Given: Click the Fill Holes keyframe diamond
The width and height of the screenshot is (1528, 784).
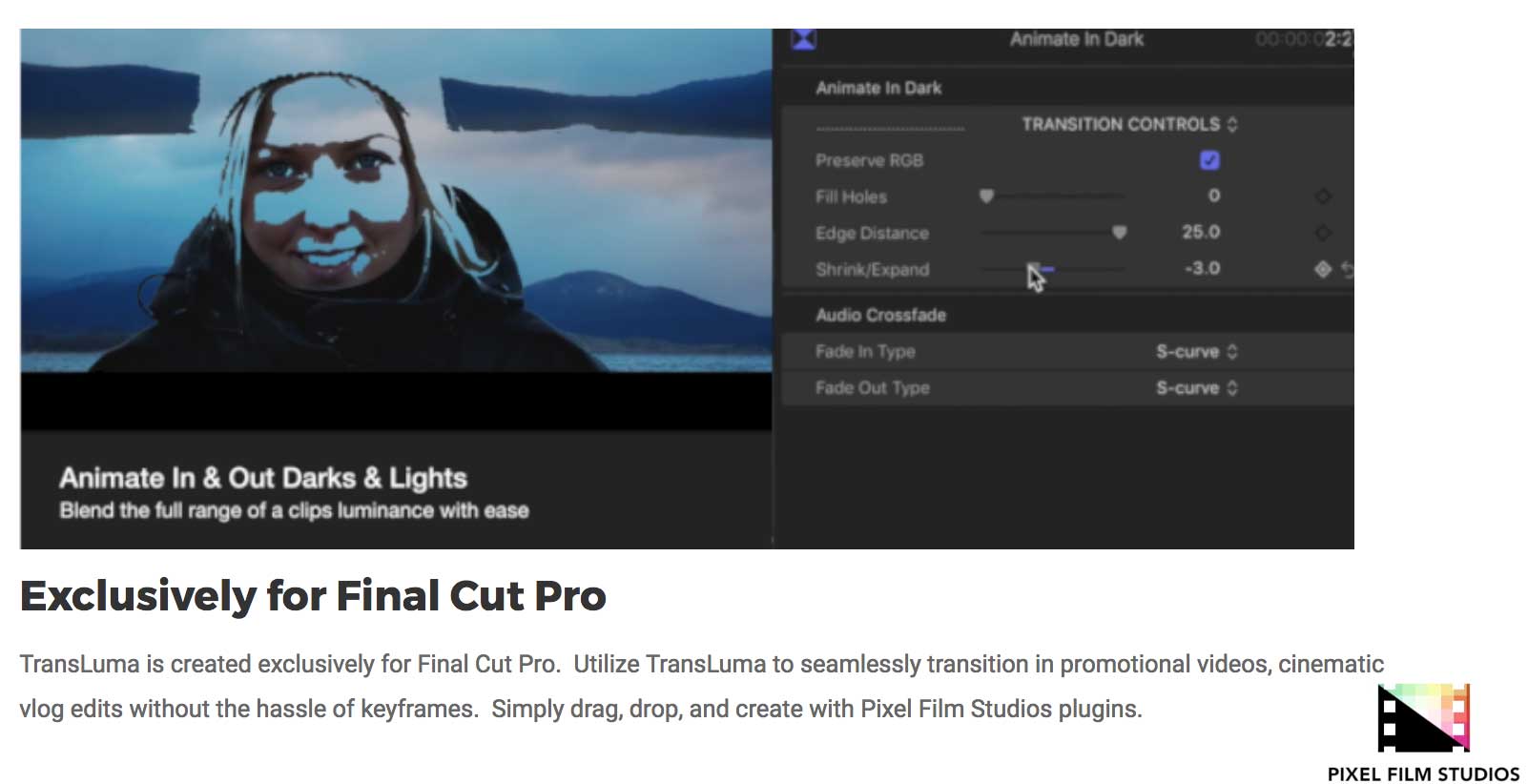Looking at the screenshot, I should [x=1323, y=196].
